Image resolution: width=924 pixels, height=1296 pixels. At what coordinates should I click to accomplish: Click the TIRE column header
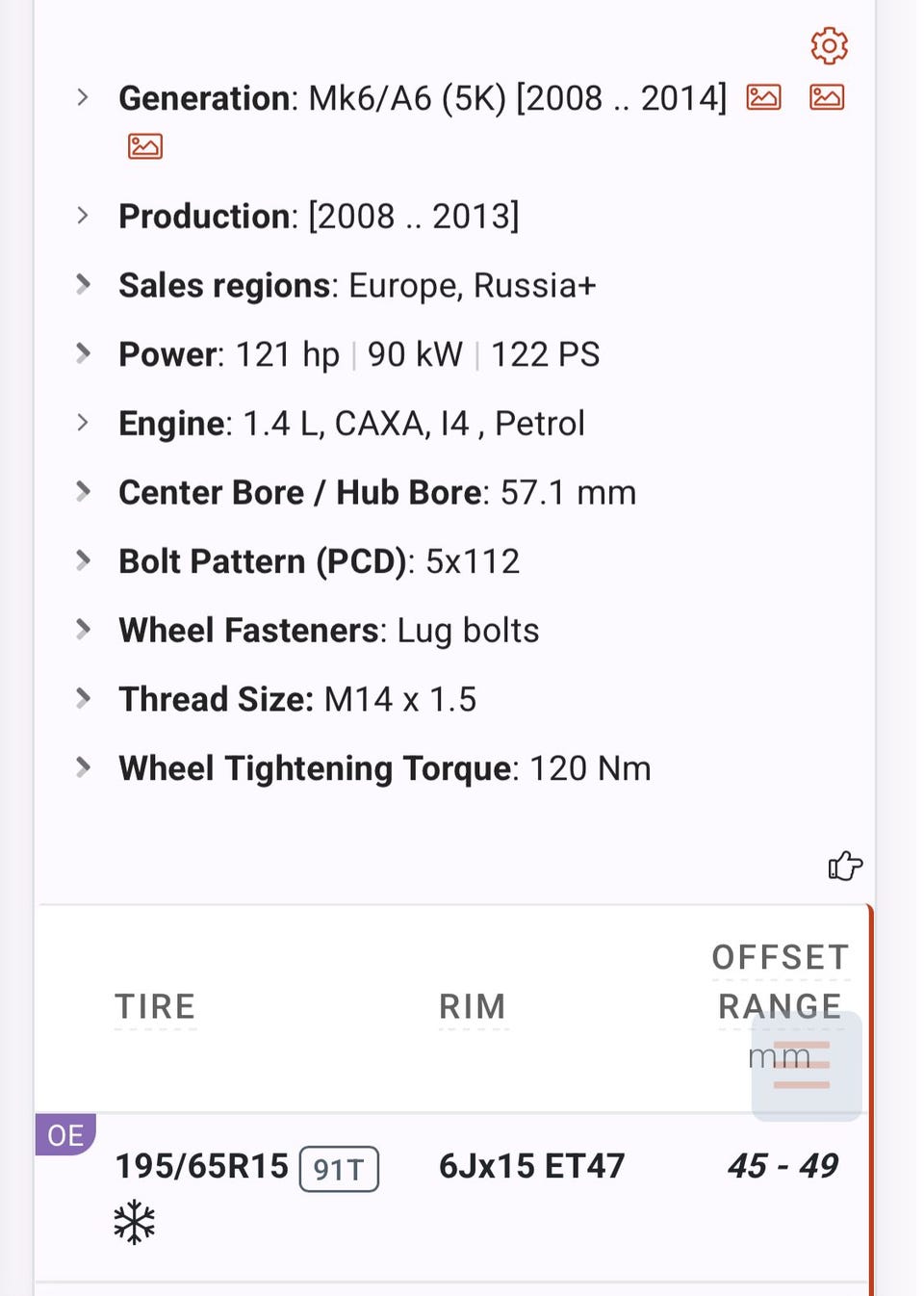[x=155, y=1007]
